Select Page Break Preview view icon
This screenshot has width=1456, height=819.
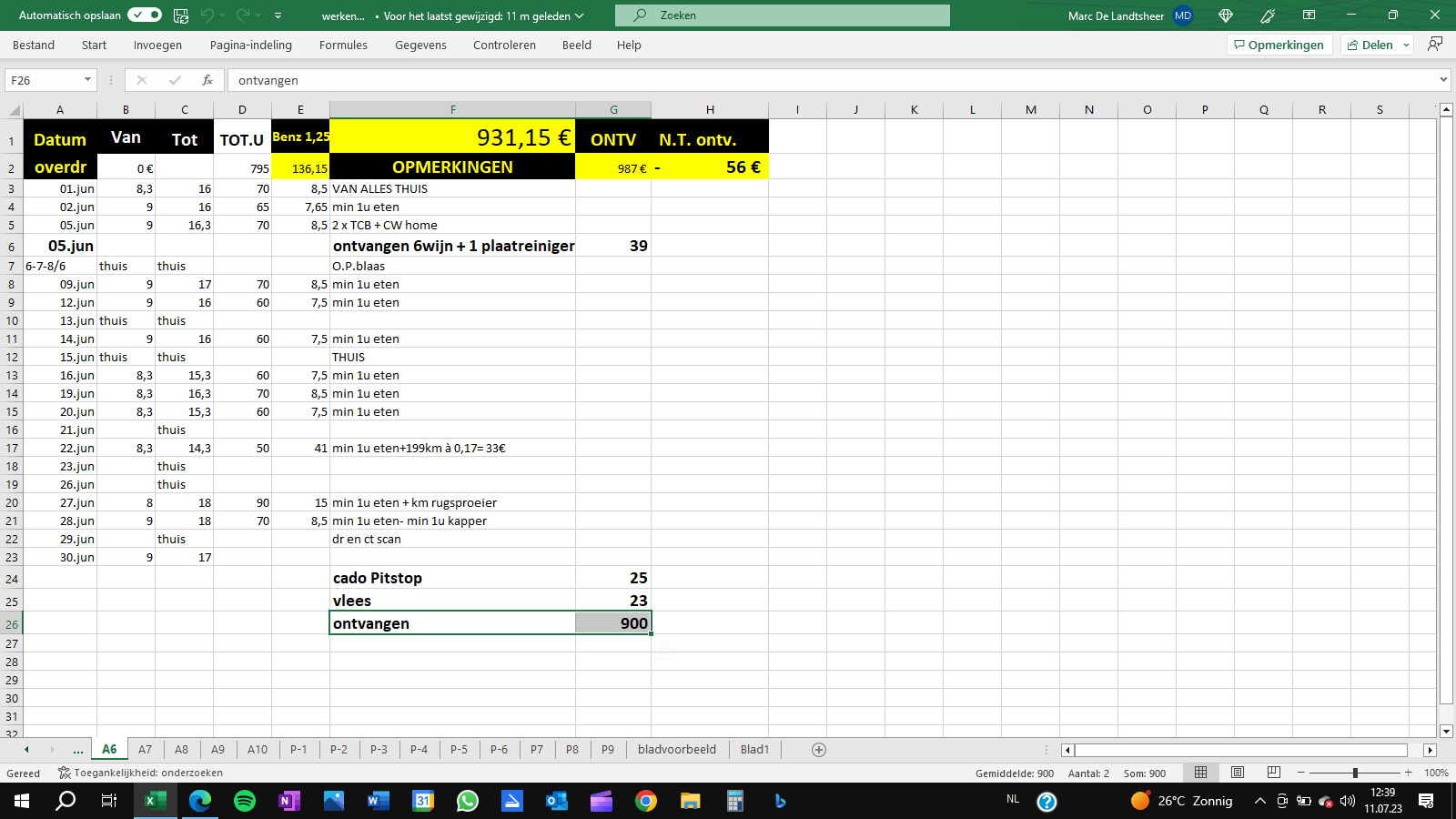pos(1274,773)
